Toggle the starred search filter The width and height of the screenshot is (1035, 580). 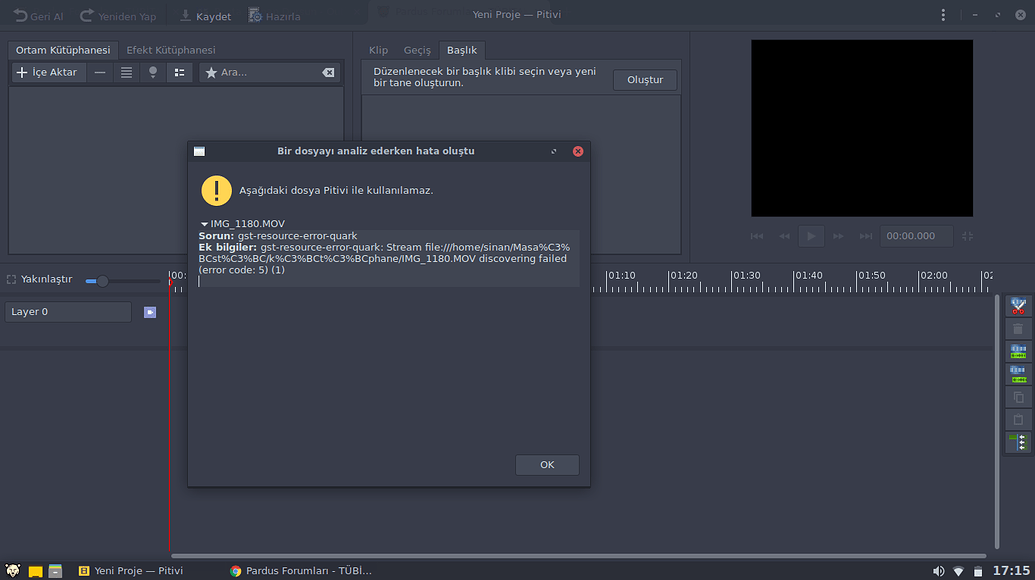coord(210,71)
